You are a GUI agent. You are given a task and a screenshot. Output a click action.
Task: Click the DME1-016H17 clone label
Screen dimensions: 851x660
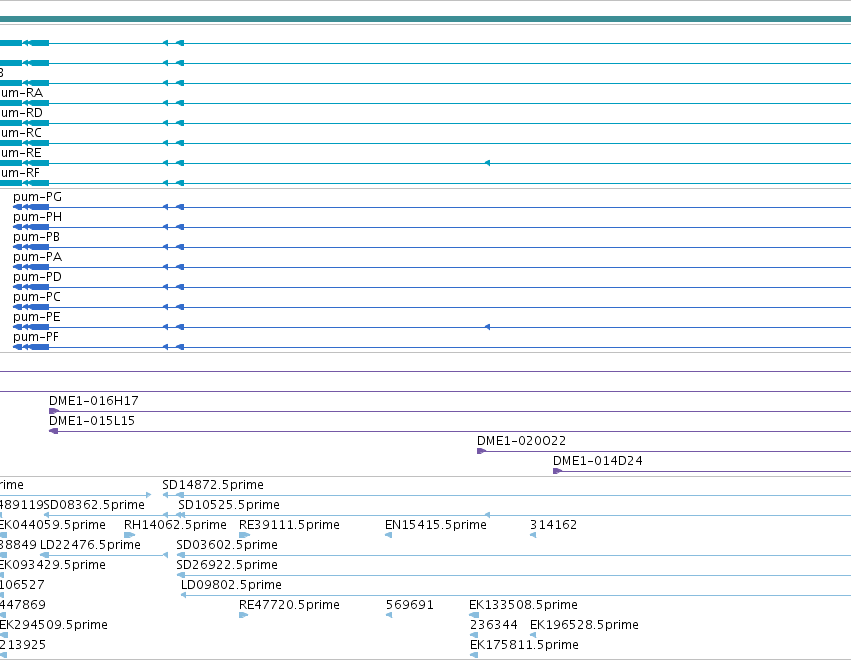[94, 401]
